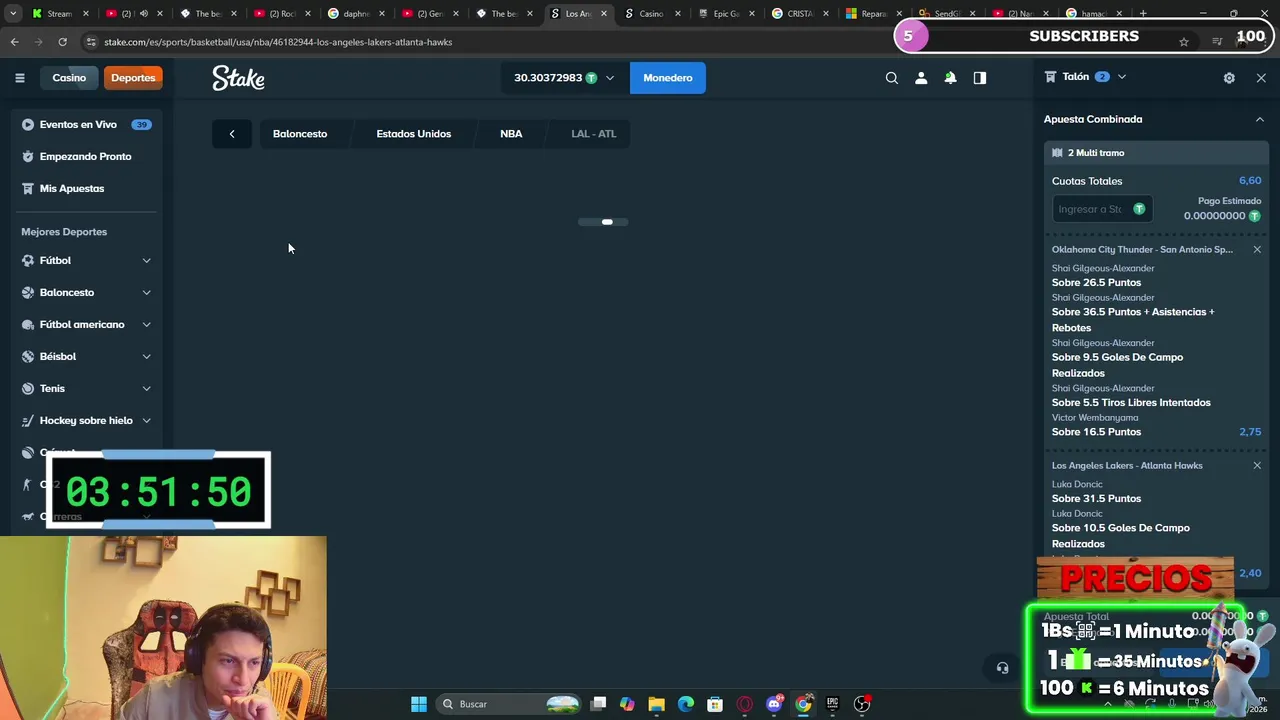This screenshot has height=720, width=1280.
Task: Collapse the Apuesta Combinada section
Action: coord(1260,119)
